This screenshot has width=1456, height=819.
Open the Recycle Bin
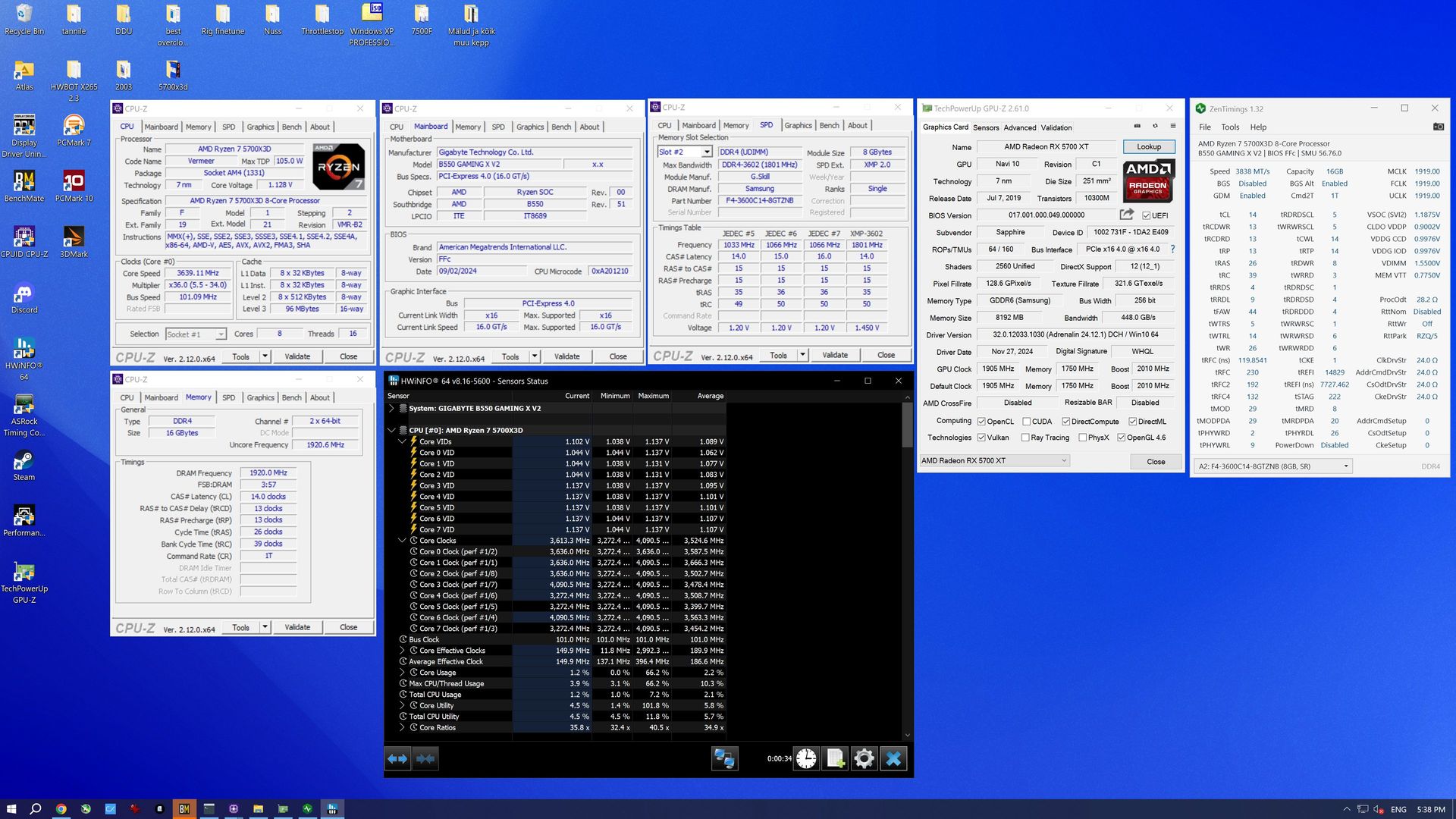[x=24, y=20]
